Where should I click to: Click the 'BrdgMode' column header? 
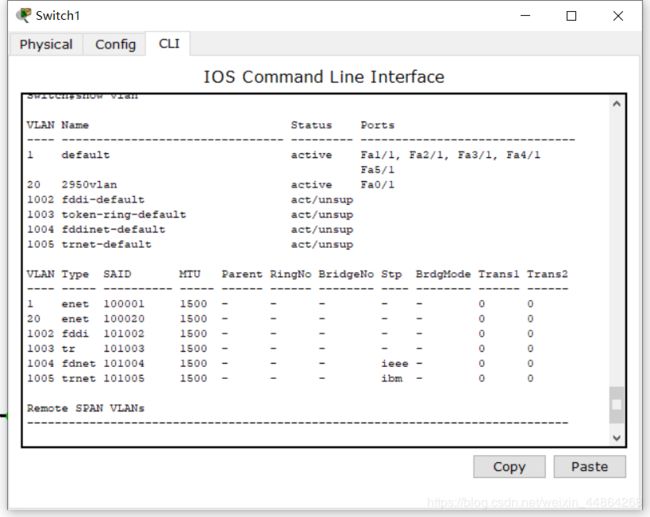click(443, 274)
